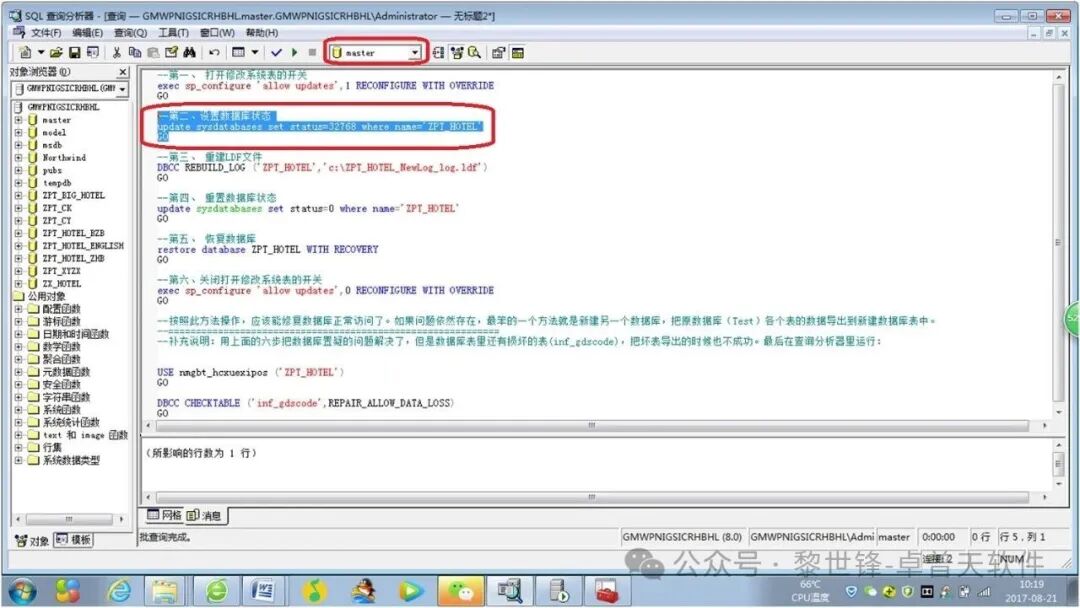Click the Execute Query green play icon

(x=295, y=52)
